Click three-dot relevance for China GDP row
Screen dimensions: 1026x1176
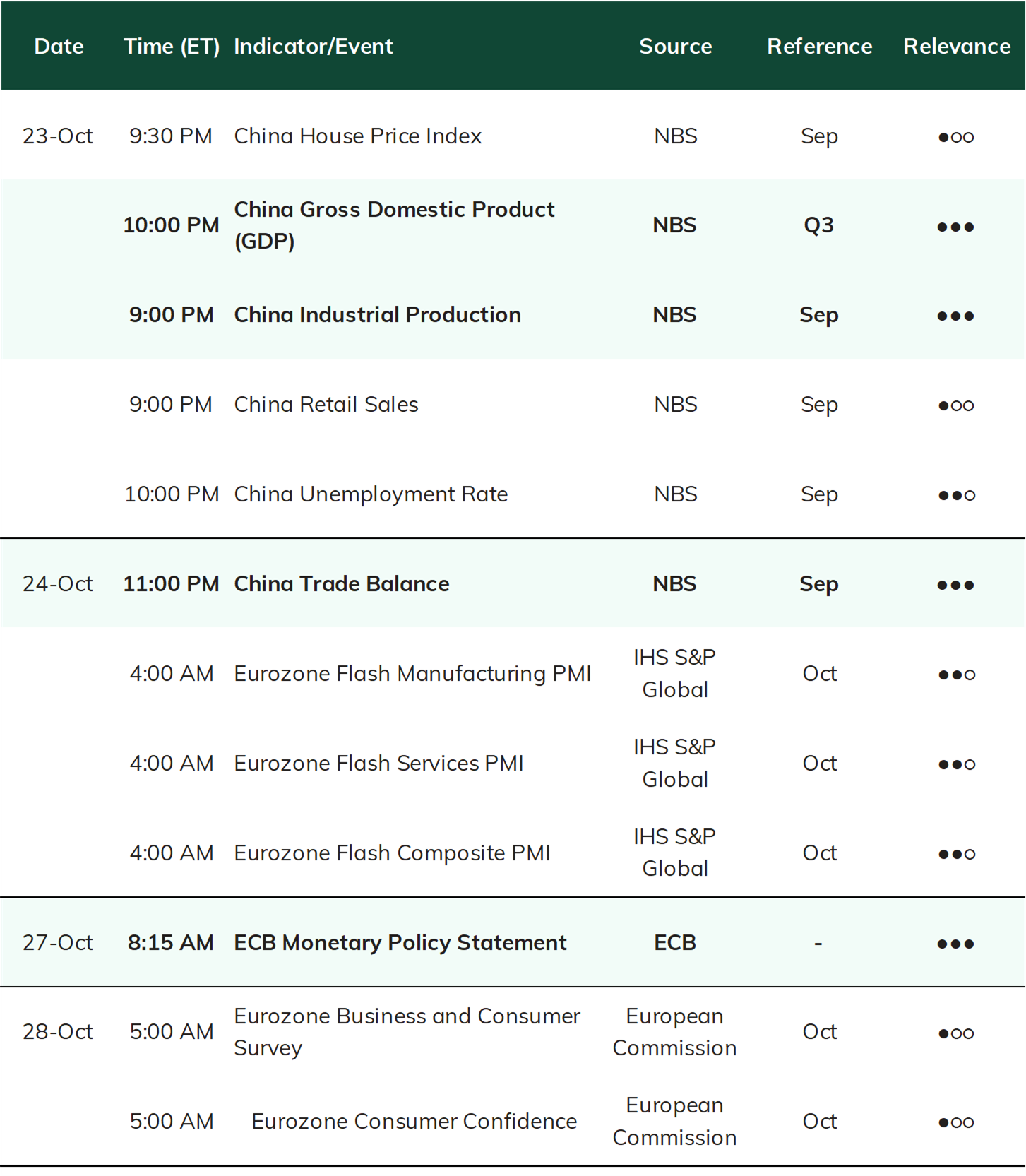955,227
